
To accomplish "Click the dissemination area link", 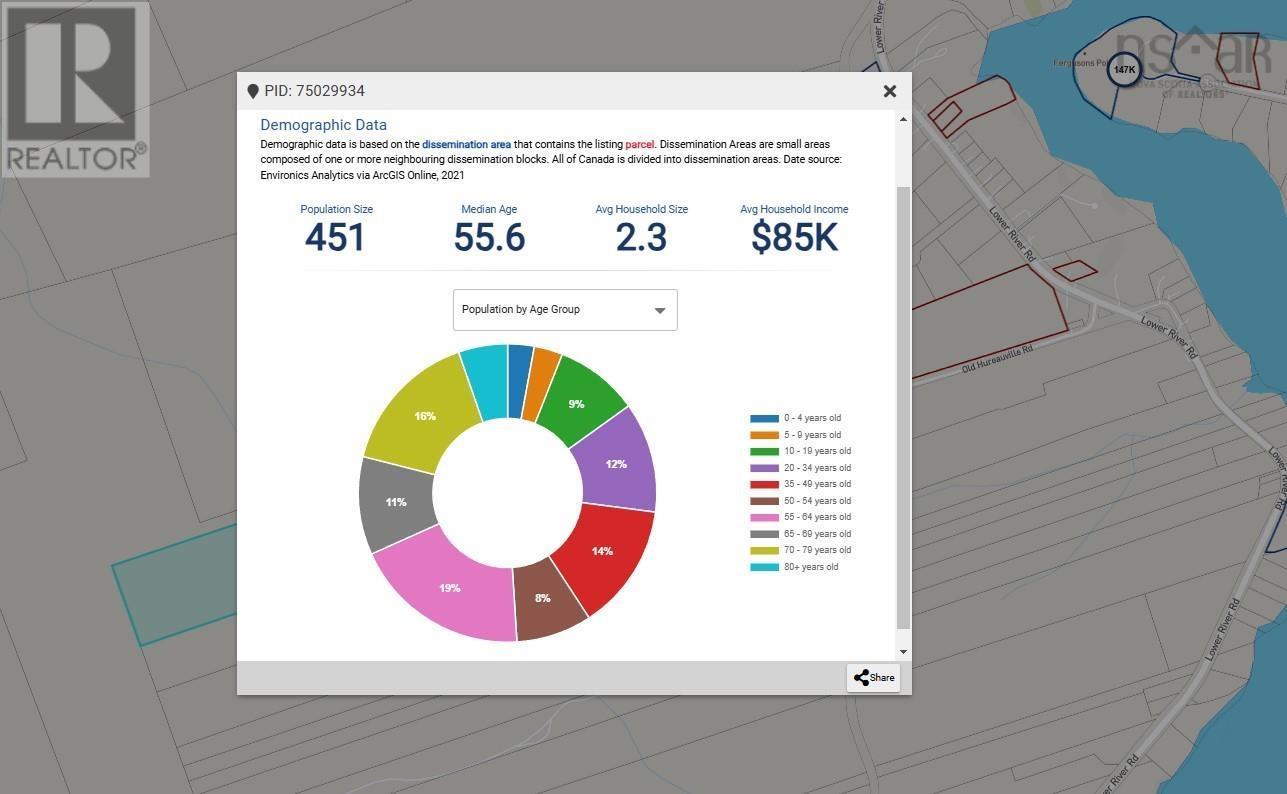I will point(466,145).
